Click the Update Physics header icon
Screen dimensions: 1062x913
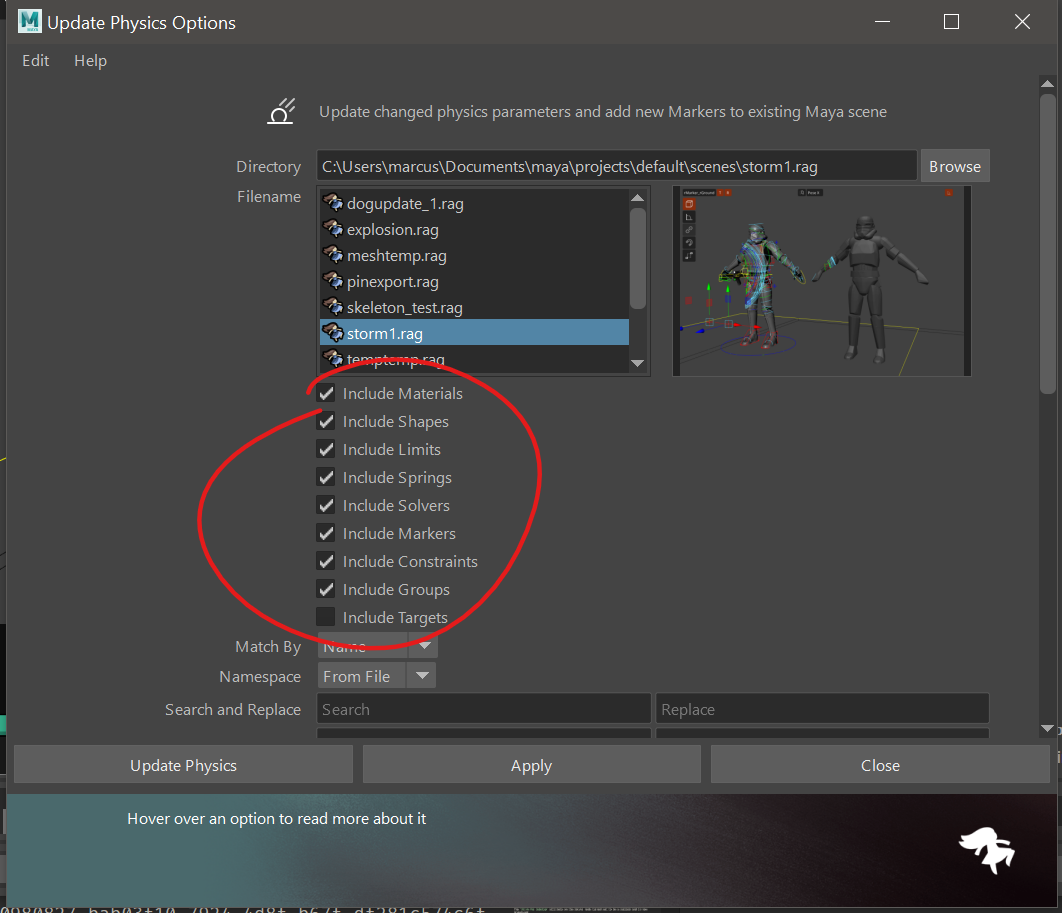click(281, 111)
